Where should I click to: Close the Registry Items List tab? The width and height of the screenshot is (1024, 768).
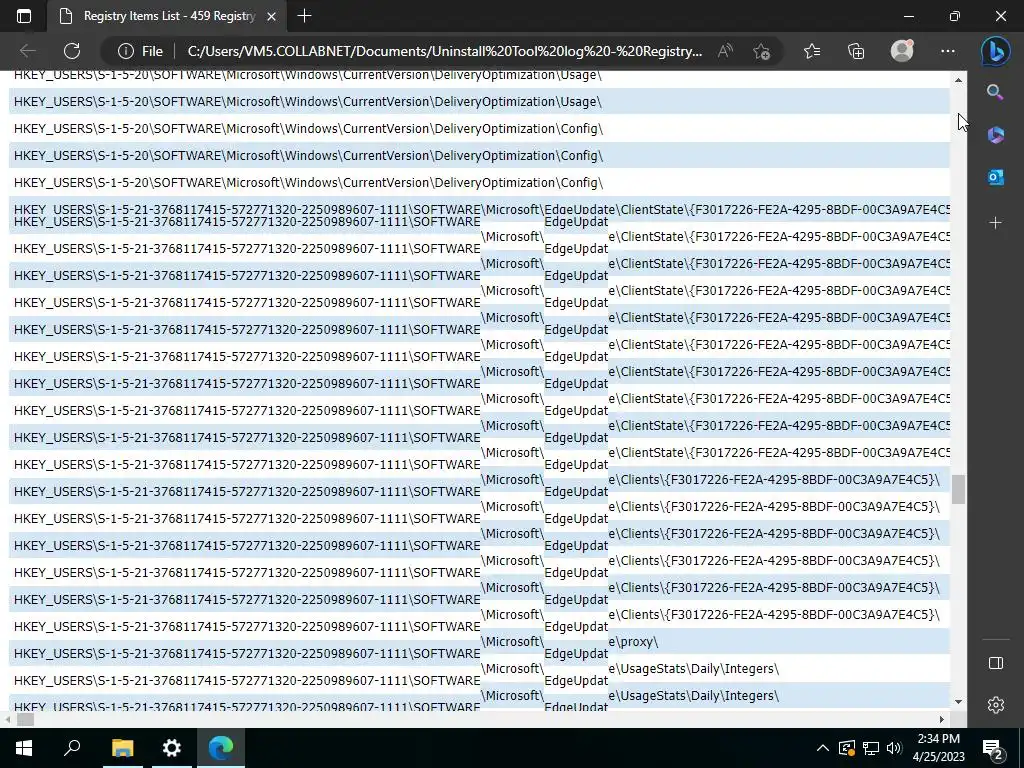[x=272, y=16]
